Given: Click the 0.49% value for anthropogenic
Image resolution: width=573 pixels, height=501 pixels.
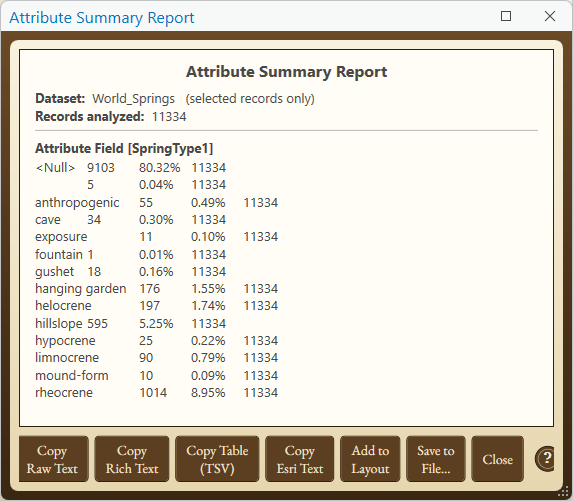Looking at the screenshot, I should (x=208, y=203).
